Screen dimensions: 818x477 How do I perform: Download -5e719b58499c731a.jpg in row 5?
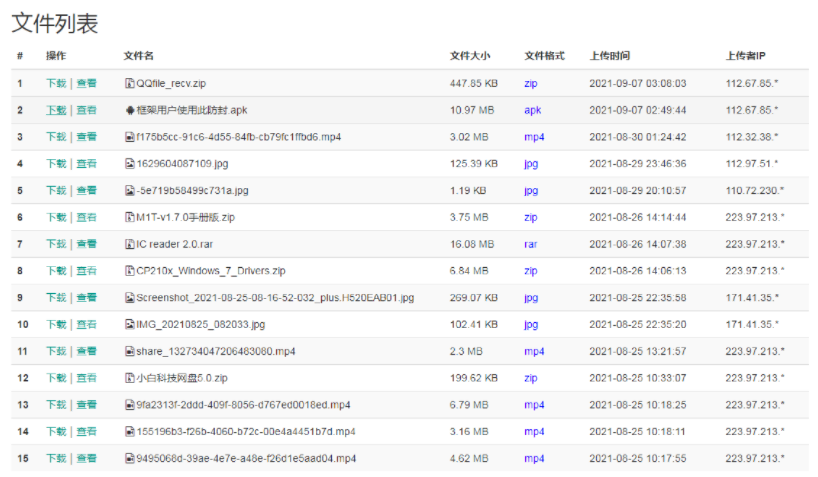56,190
